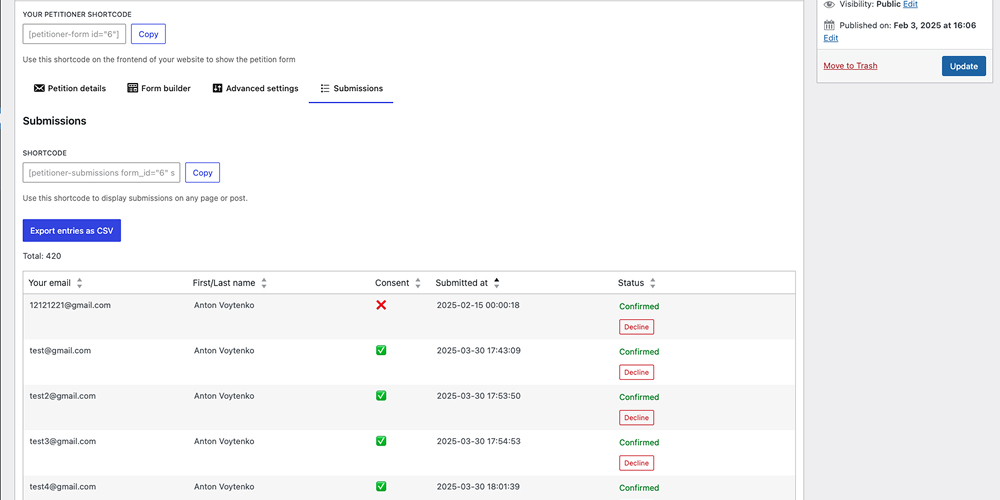Click the green consent checkmark for test@gmail.com

click(381, 350)
